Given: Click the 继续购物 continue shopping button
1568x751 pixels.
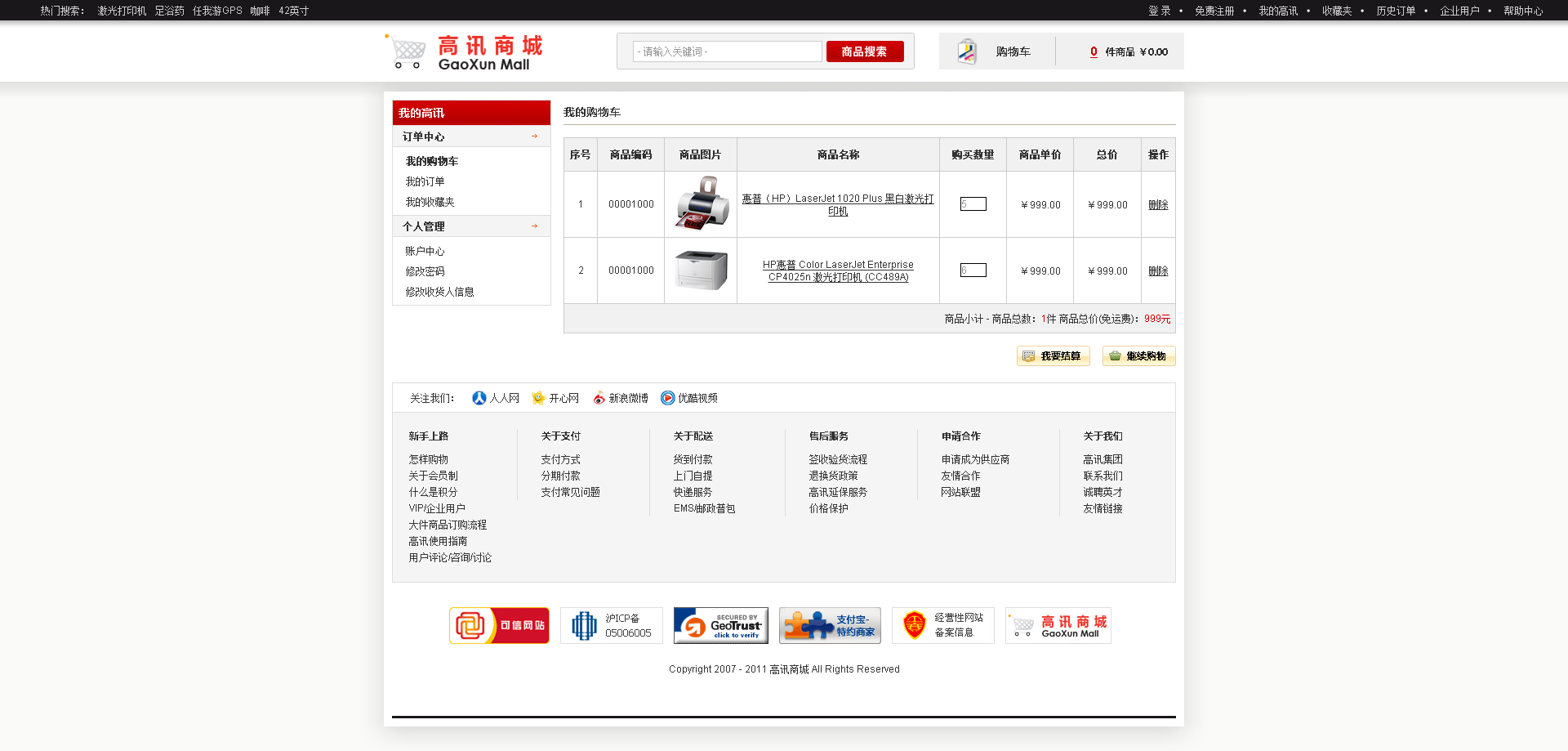Looking at the screenshot, I should (x=1138, y=356).
